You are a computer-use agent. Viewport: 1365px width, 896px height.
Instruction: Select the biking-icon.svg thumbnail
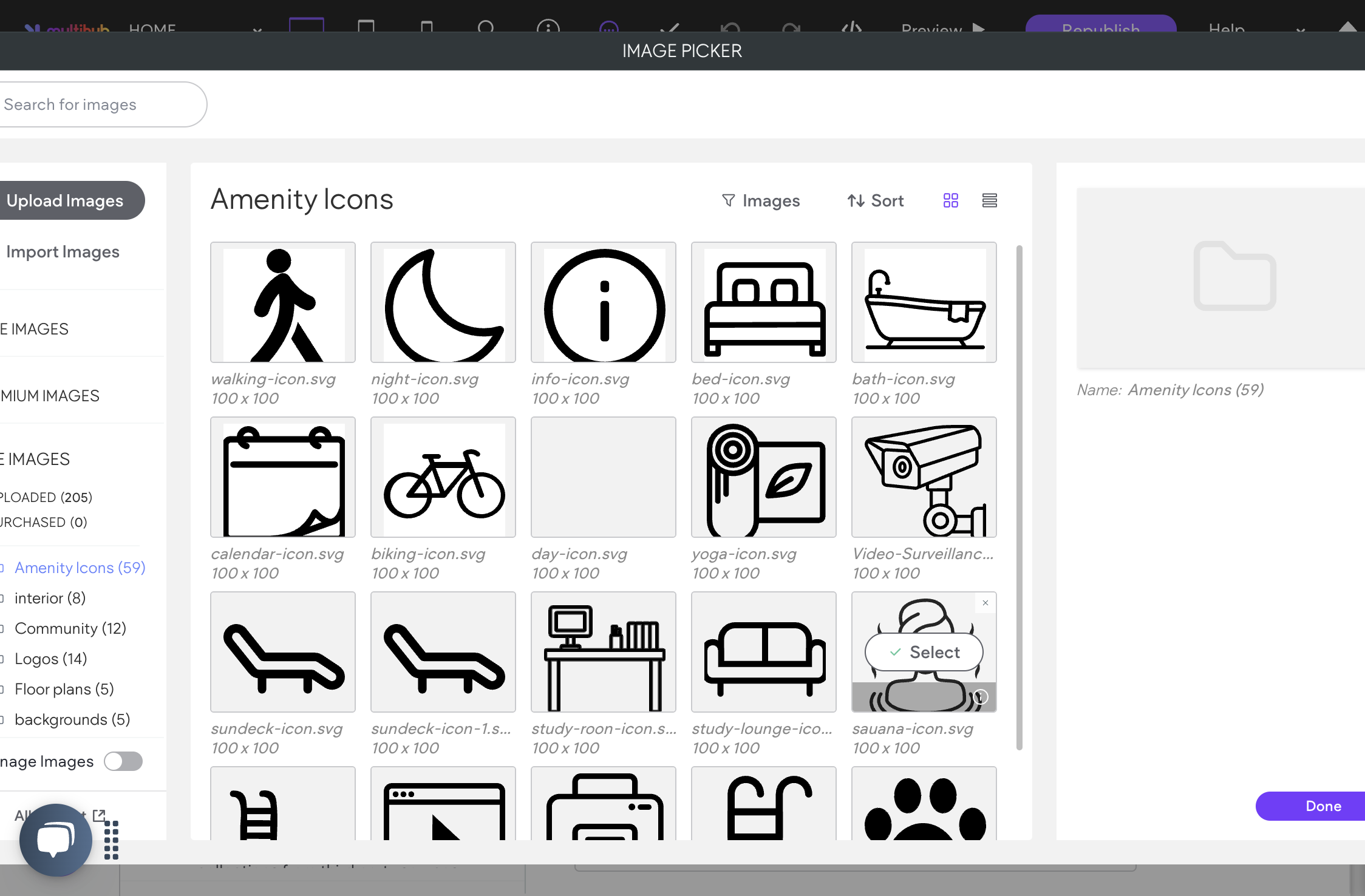tap(443, 477)
